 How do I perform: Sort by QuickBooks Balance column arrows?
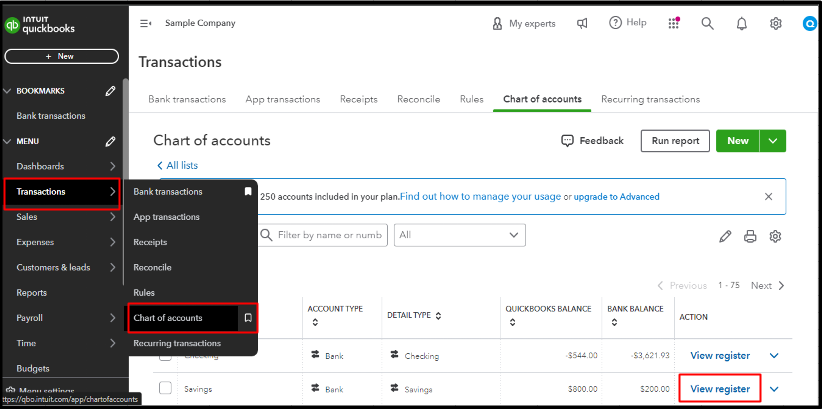coord(512,323)
